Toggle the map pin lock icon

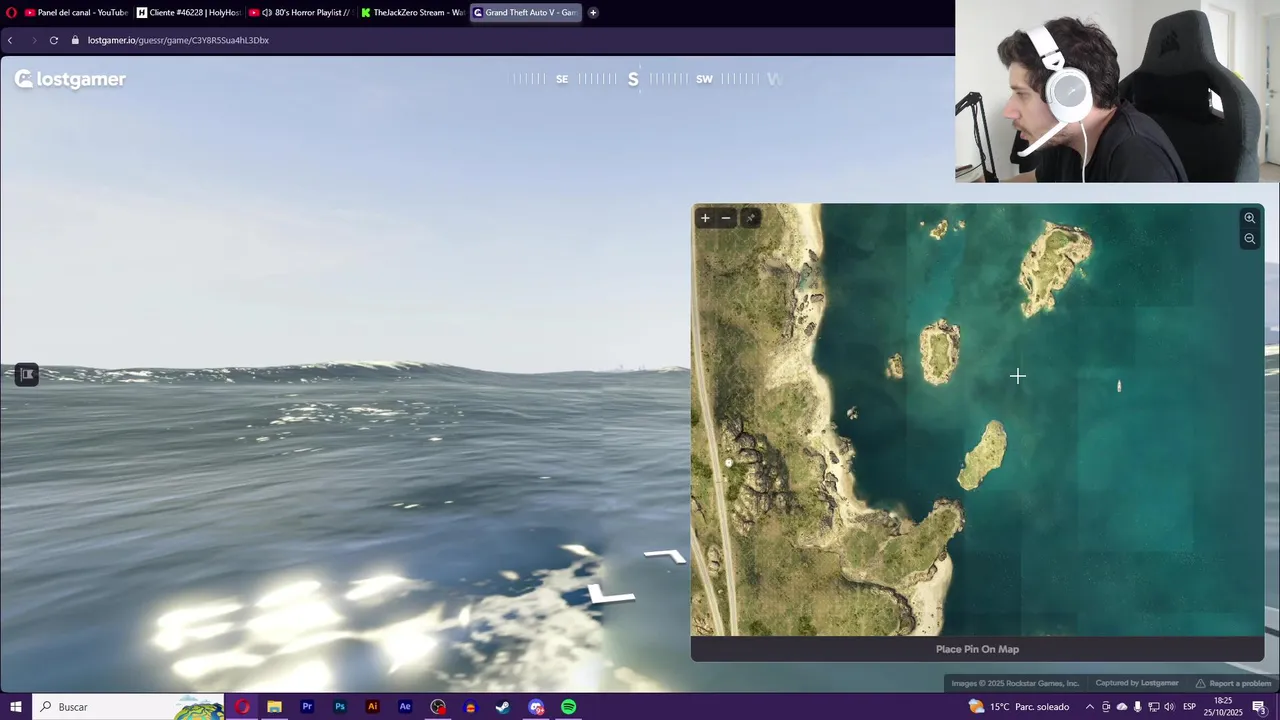750,218
